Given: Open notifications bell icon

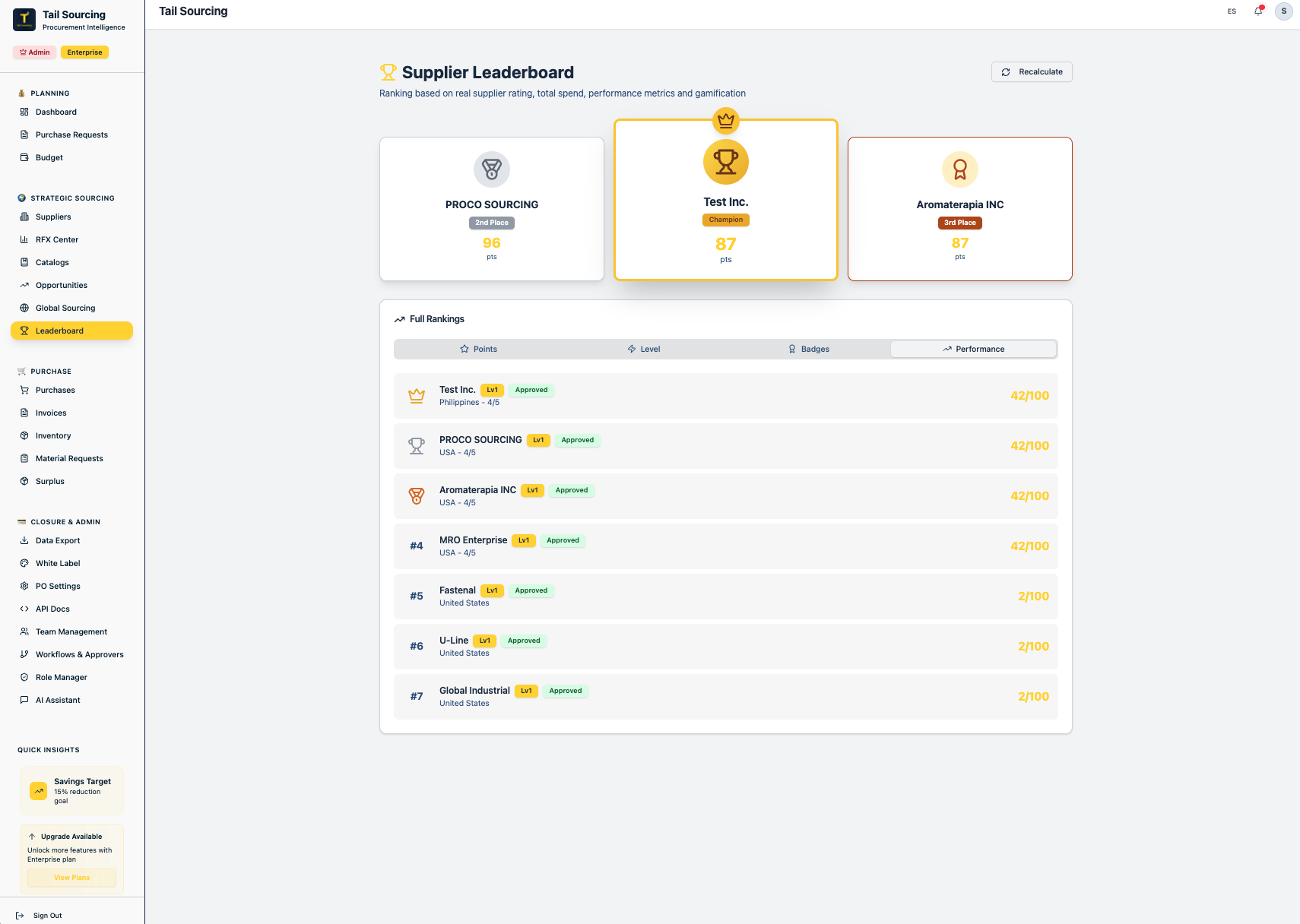Looking at the screenshot, I should tap(1258, 11).
